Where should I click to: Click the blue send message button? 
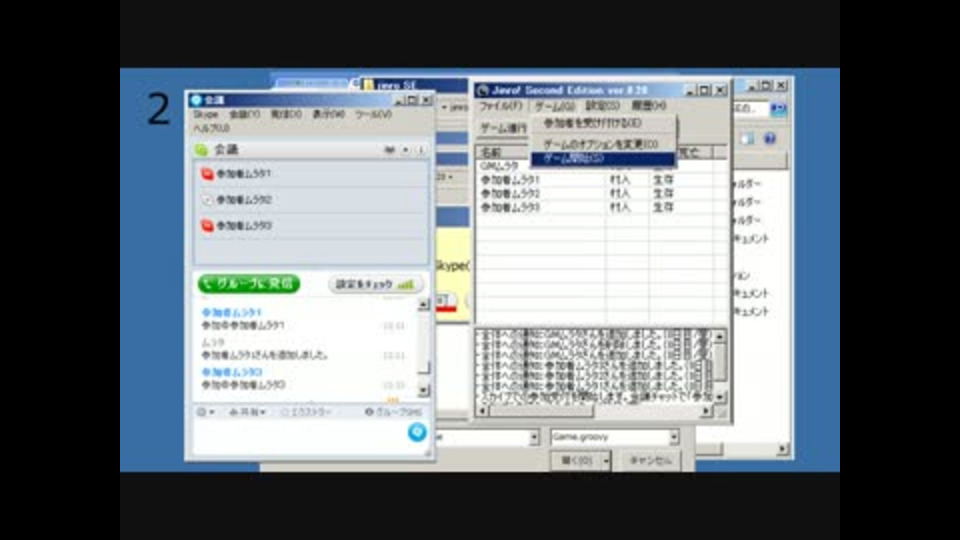[417, 432]
